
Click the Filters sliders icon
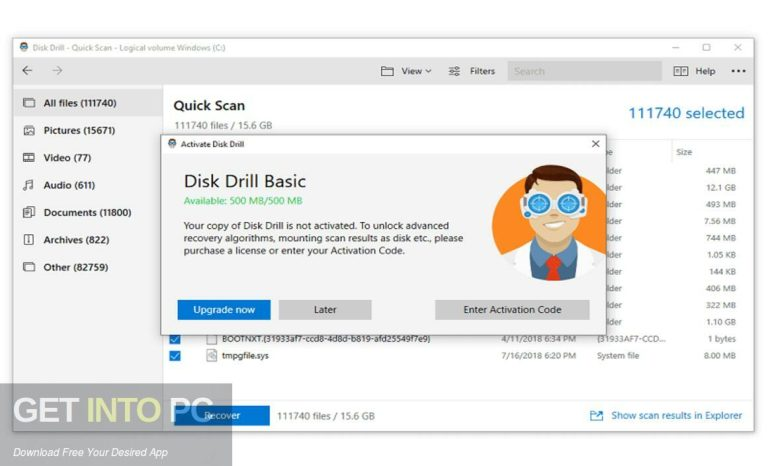(454, 71)
